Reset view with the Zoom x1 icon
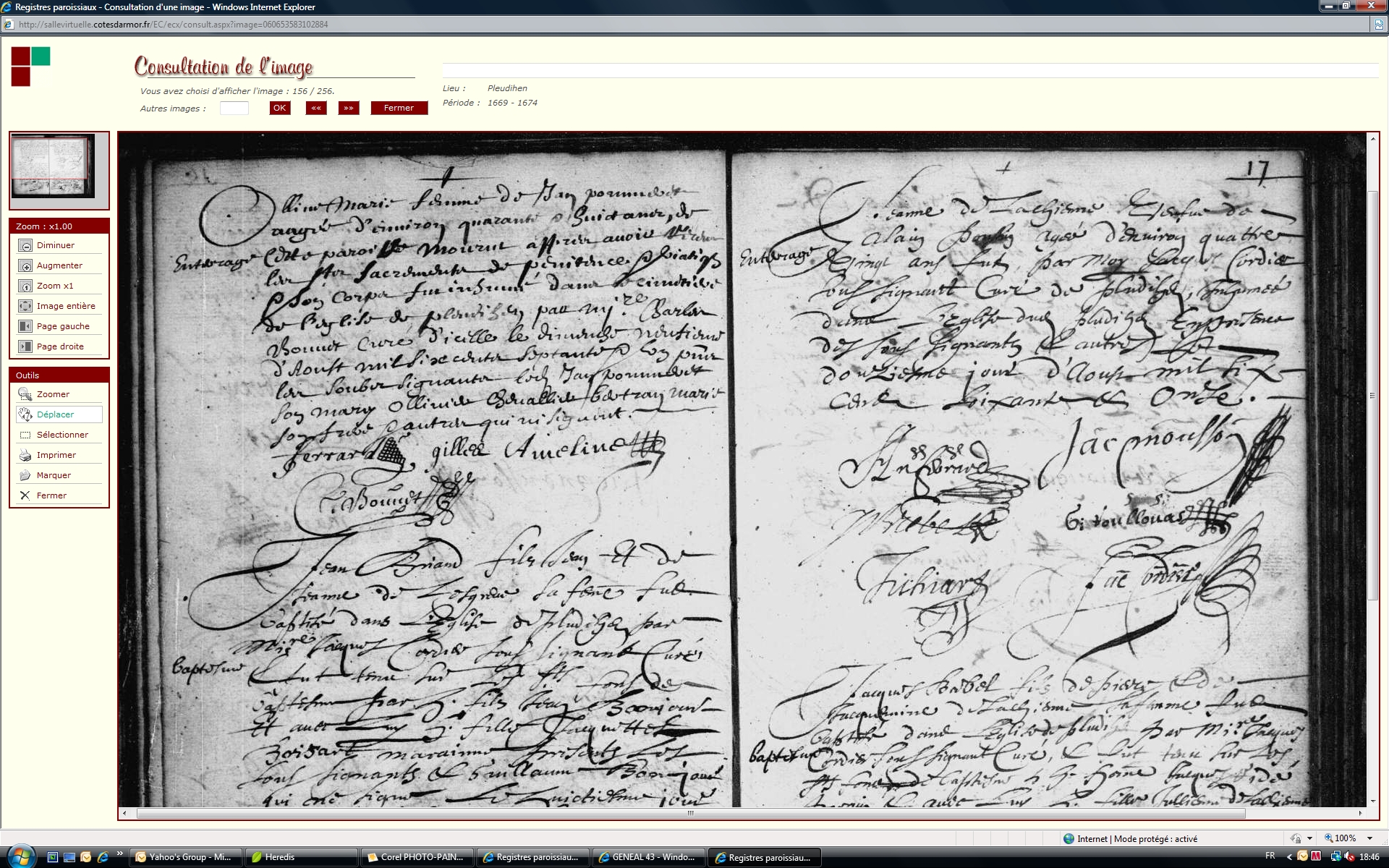 point(25,286)
